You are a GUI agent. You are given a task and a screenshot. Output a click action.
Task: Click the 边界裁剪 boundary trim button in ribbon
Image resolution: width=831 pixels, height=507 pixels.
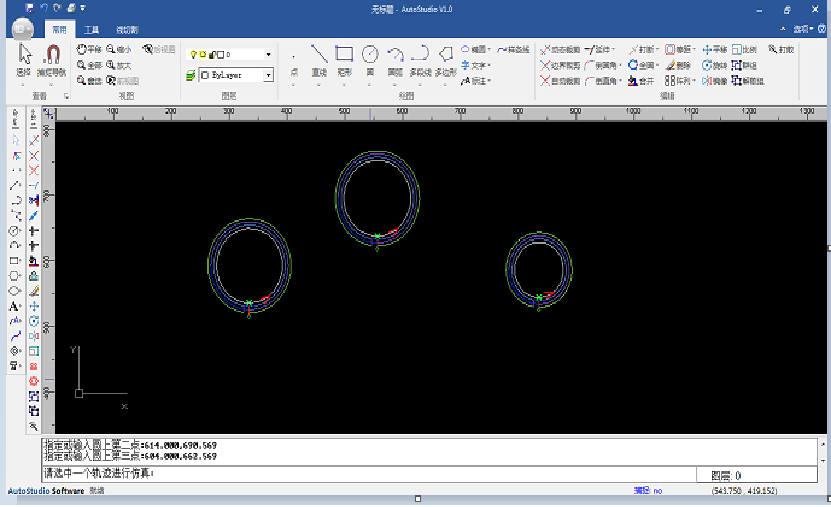[x=560, y=65]
